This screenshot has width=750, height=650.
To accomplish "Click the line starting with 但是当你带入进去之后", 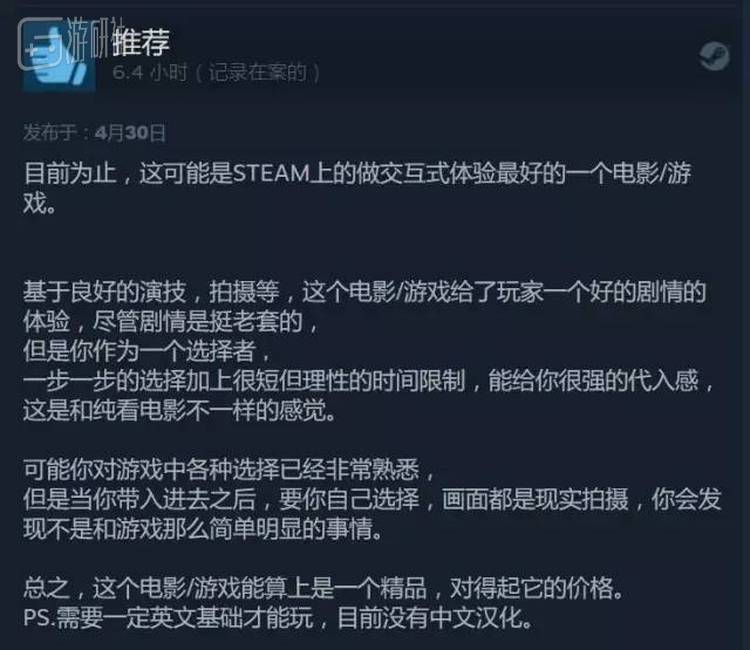I will [373, 499].
